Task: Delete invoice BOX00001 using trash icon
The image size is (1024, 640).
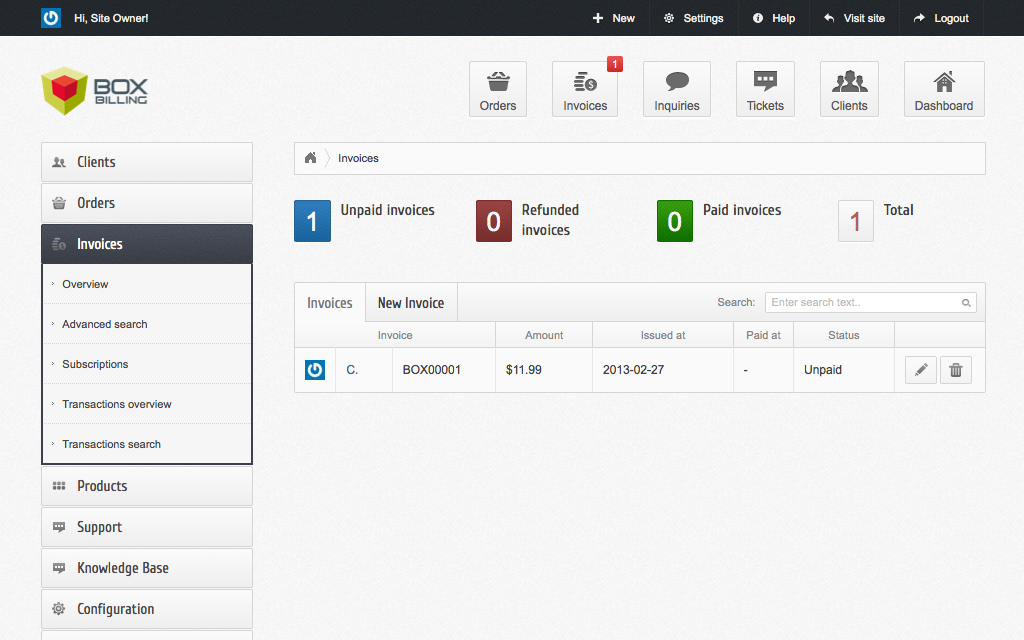Action: point(955,370)
